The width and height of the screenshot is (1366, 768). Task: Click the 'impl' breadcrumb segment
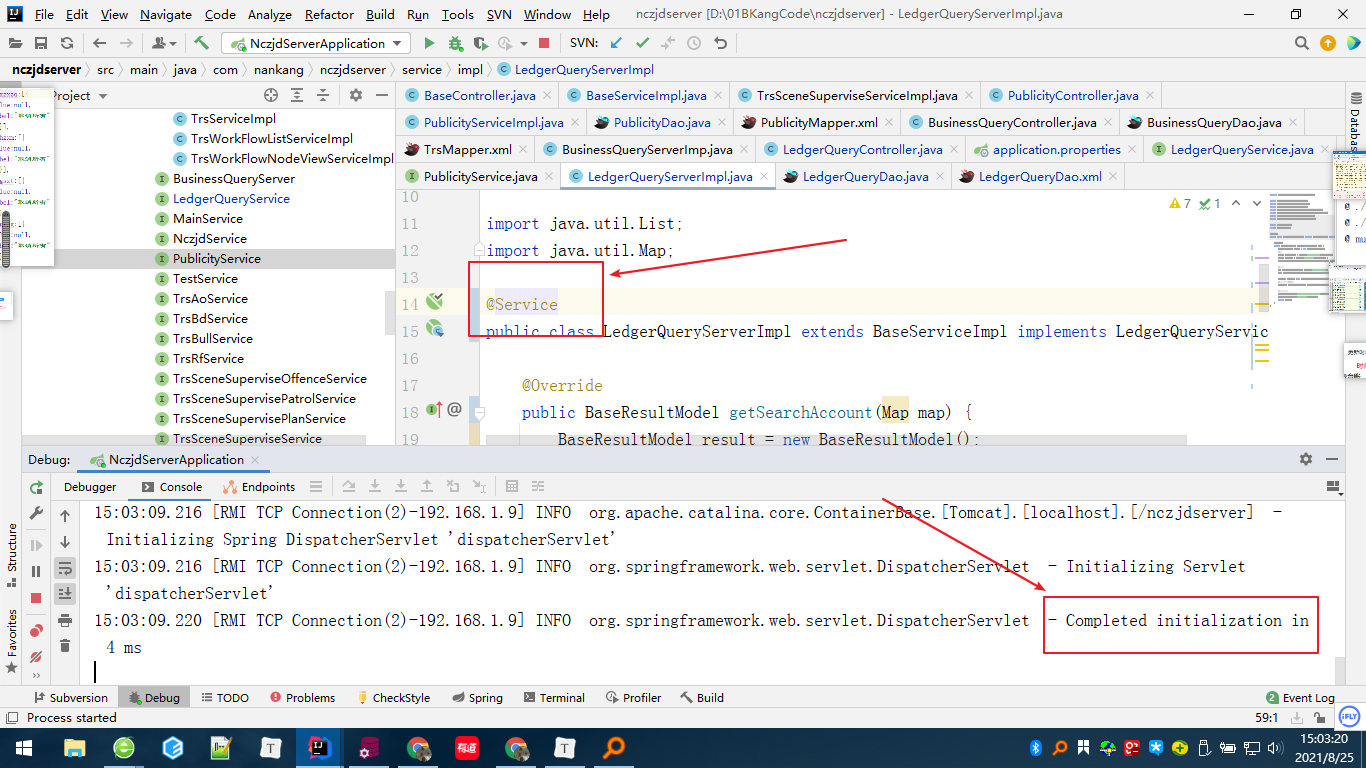[470, 69]
